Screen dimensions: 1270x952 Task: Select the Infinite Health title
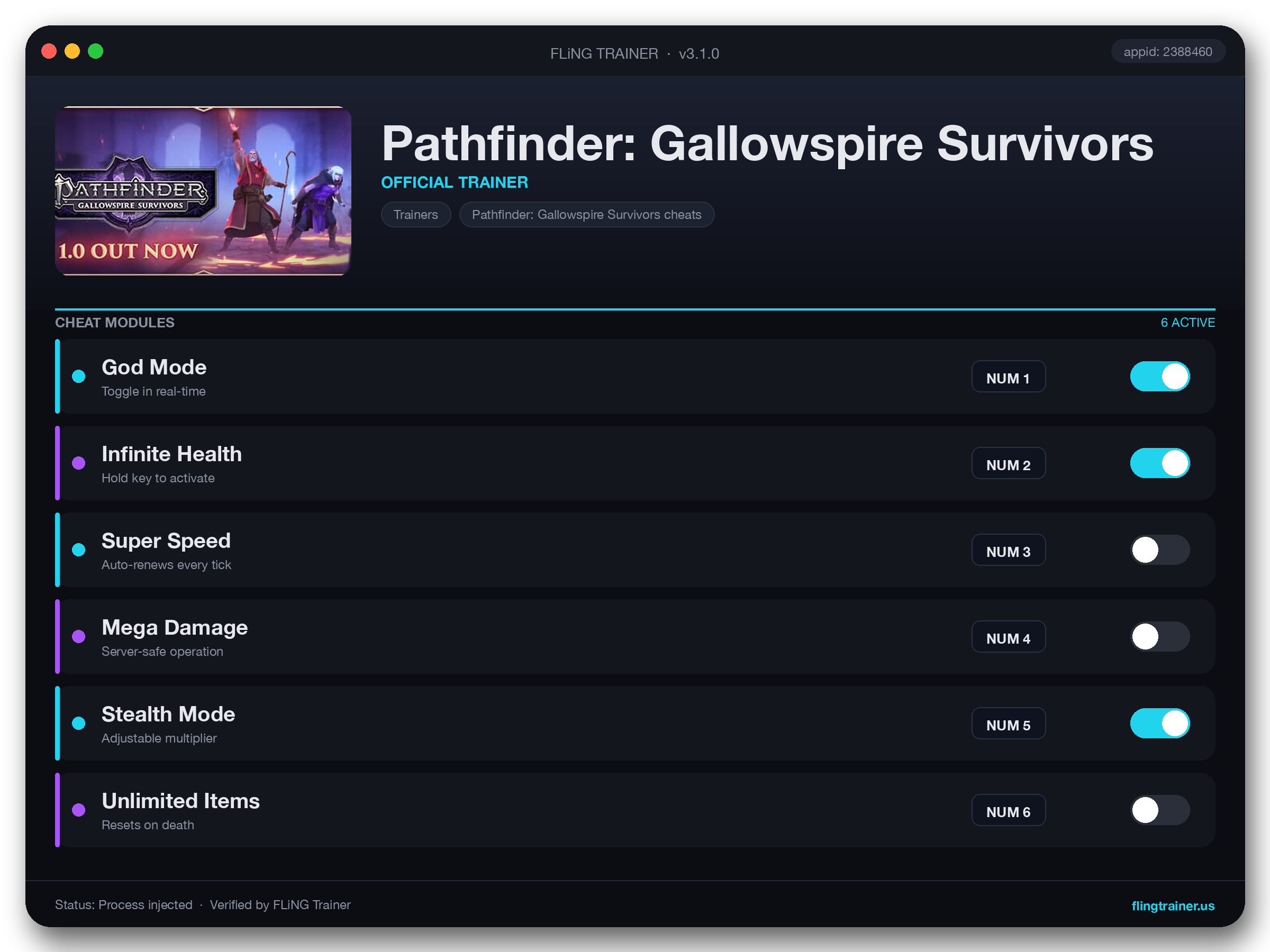pos(171,454)
